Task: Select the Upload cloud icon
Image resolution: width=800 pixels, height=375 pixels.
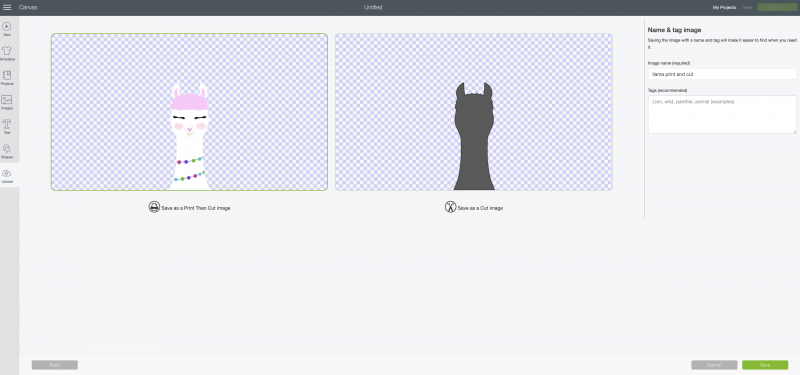Action: click(x=7, y=173)
